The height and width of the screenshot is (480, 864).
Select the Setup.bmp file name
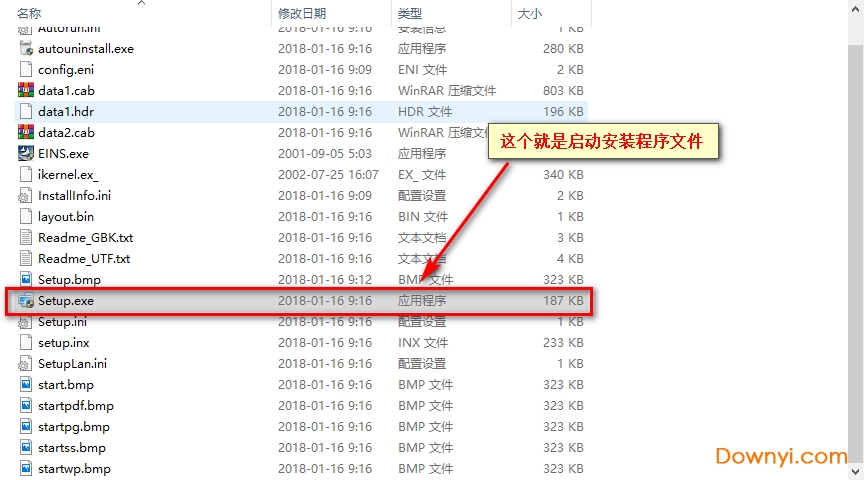click(x=69, y=279)
